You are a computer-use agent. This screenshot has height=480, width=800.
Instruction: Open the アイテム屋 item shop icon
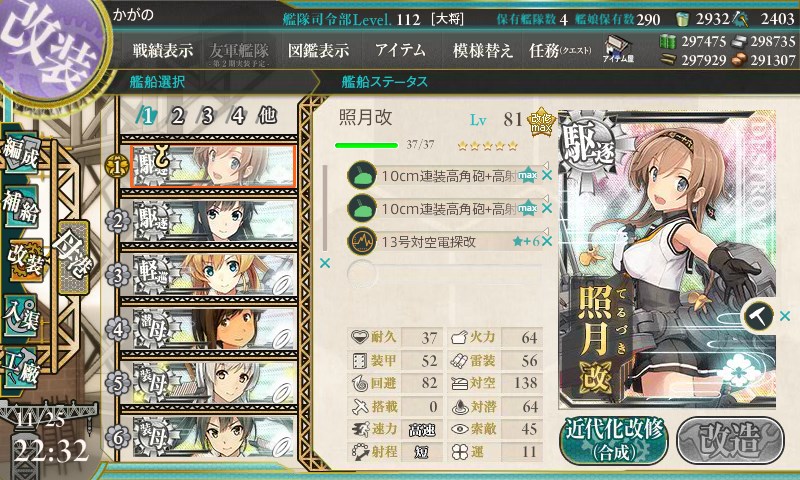pyautogui.click(x=618, y=49)
